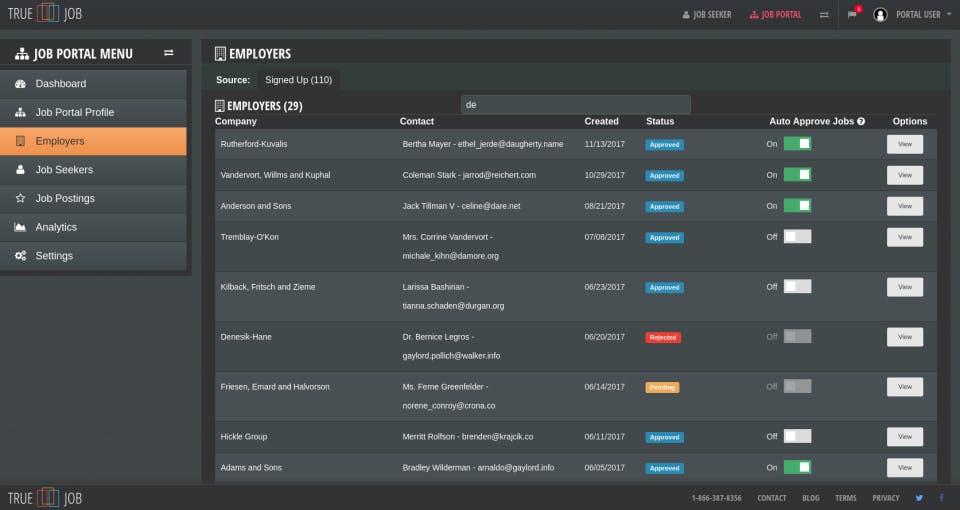View Denesik-Hane employer
The height and width of the screenshot is (510, 960).
(x=905, y=337)
